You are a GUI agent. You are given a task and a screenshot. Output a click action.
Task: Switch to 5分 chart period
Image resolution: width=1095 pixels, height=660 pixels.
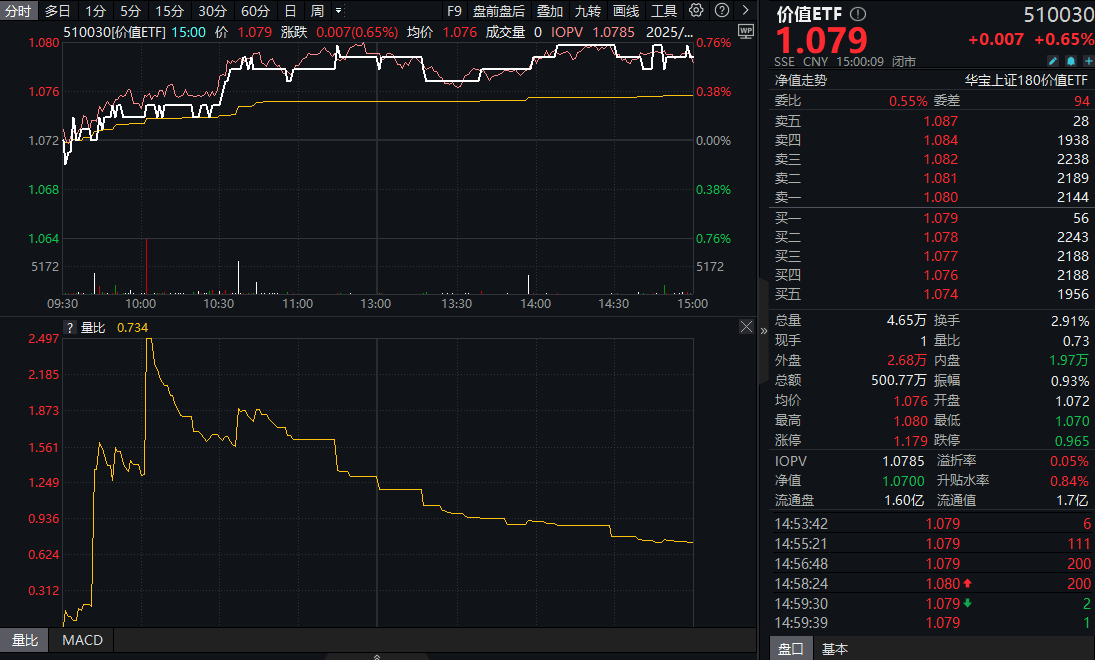coord(130,10)
